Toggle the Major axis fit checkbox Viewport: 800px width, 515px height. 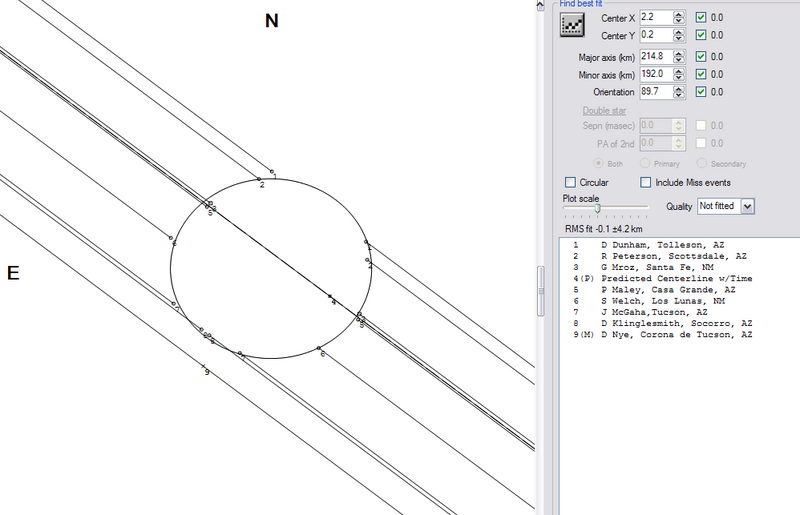(701, 56)
